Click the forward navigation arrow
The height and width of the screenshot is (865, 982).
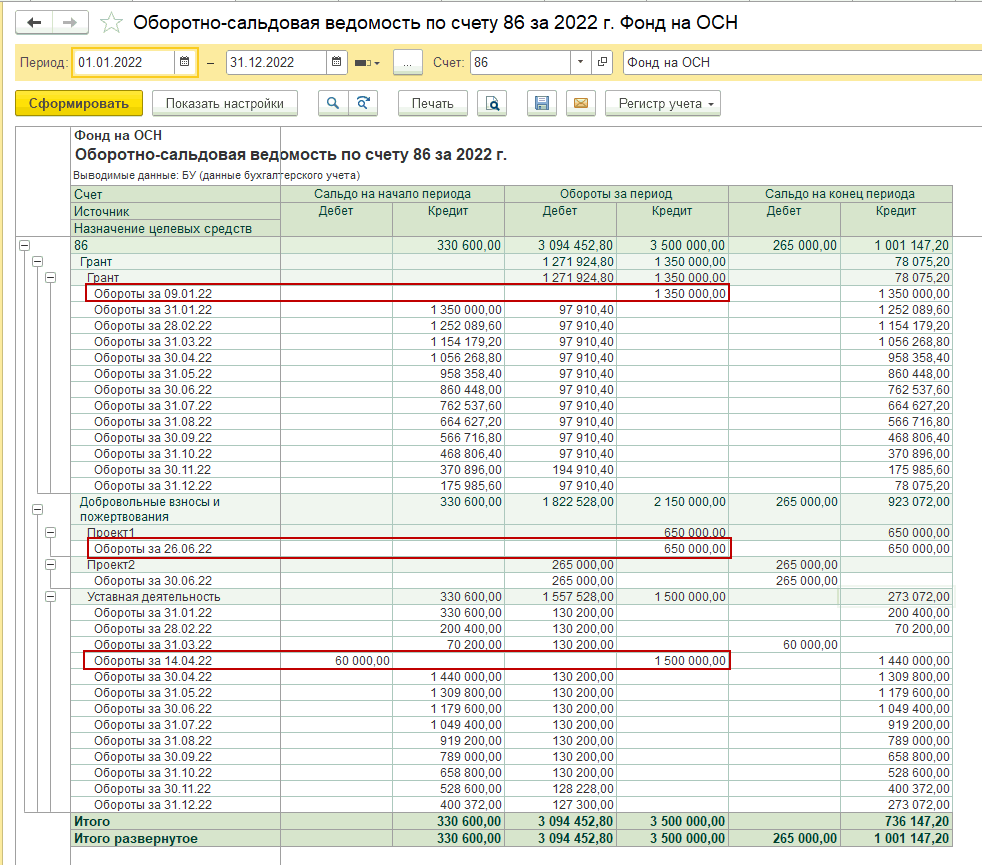(x=69, y=22)
